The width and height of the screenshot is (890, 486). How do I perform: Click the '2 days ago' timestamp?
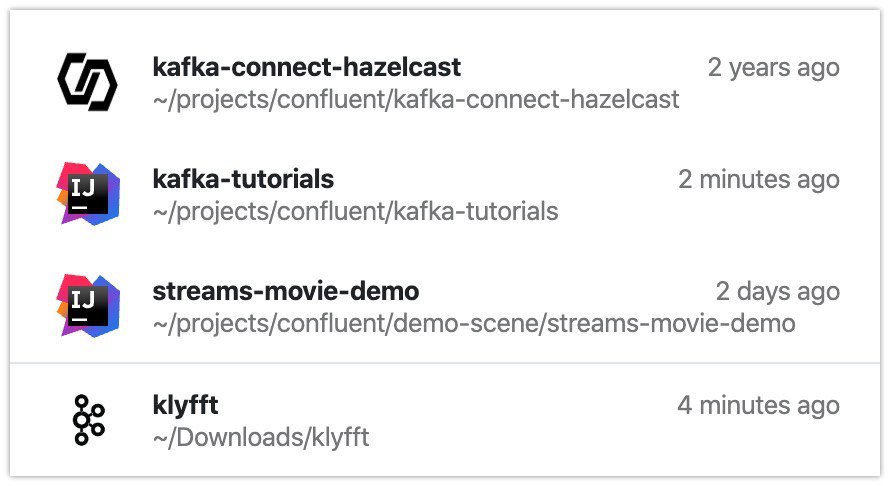click(778, 291)
